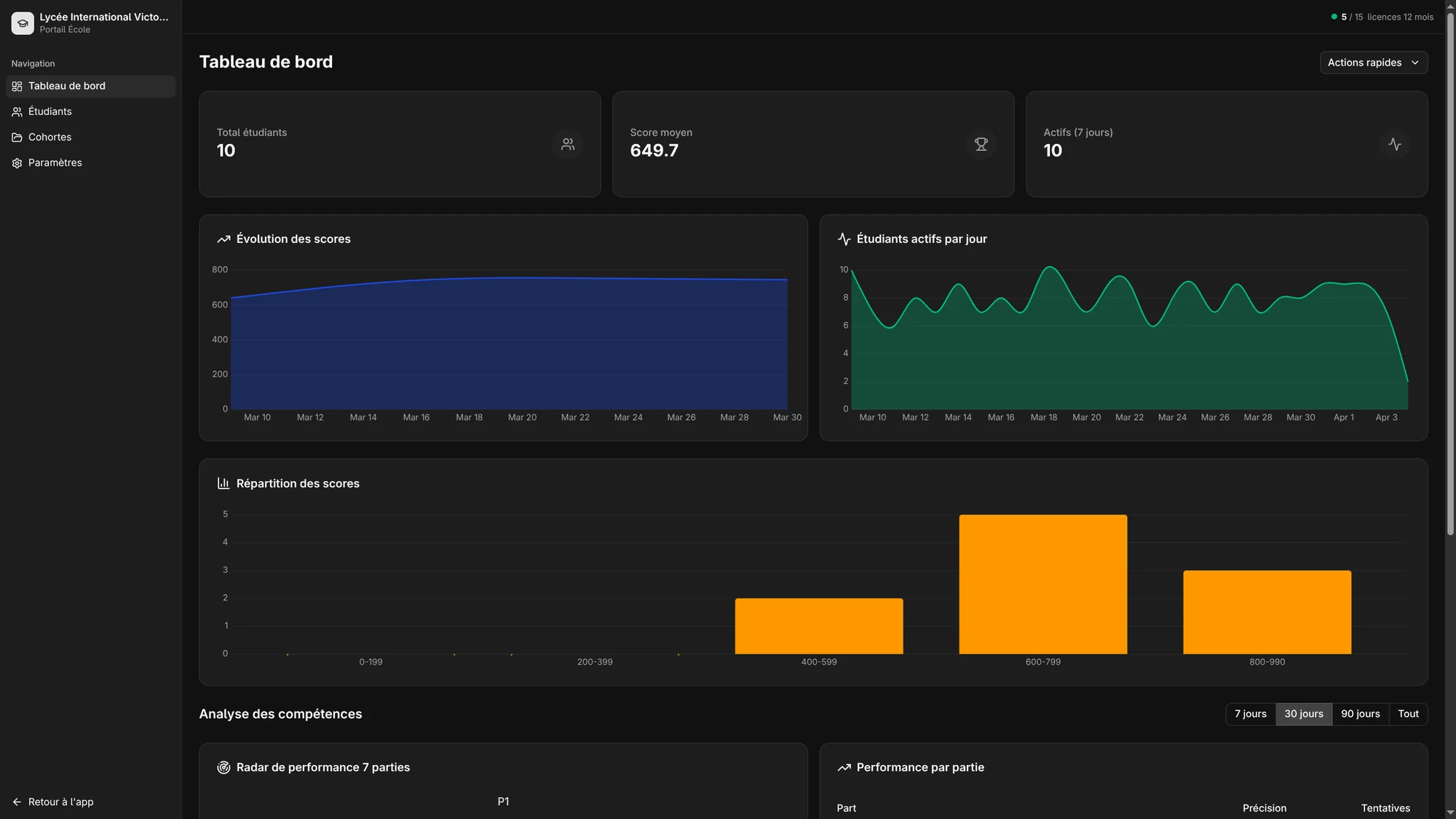Click the Retour à l'app link
This screenshot has width=1456, height=819.
[52, 802]
